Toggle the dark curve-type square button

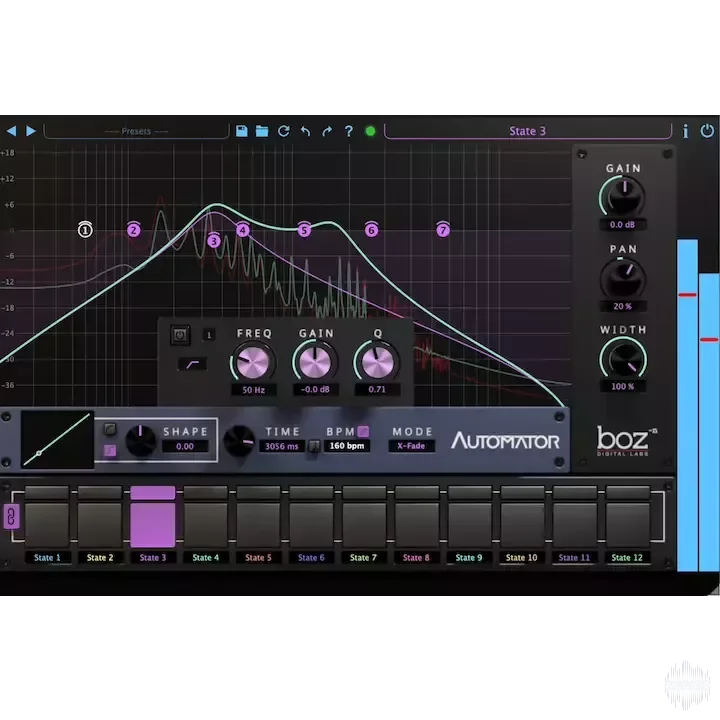[110, 429]
